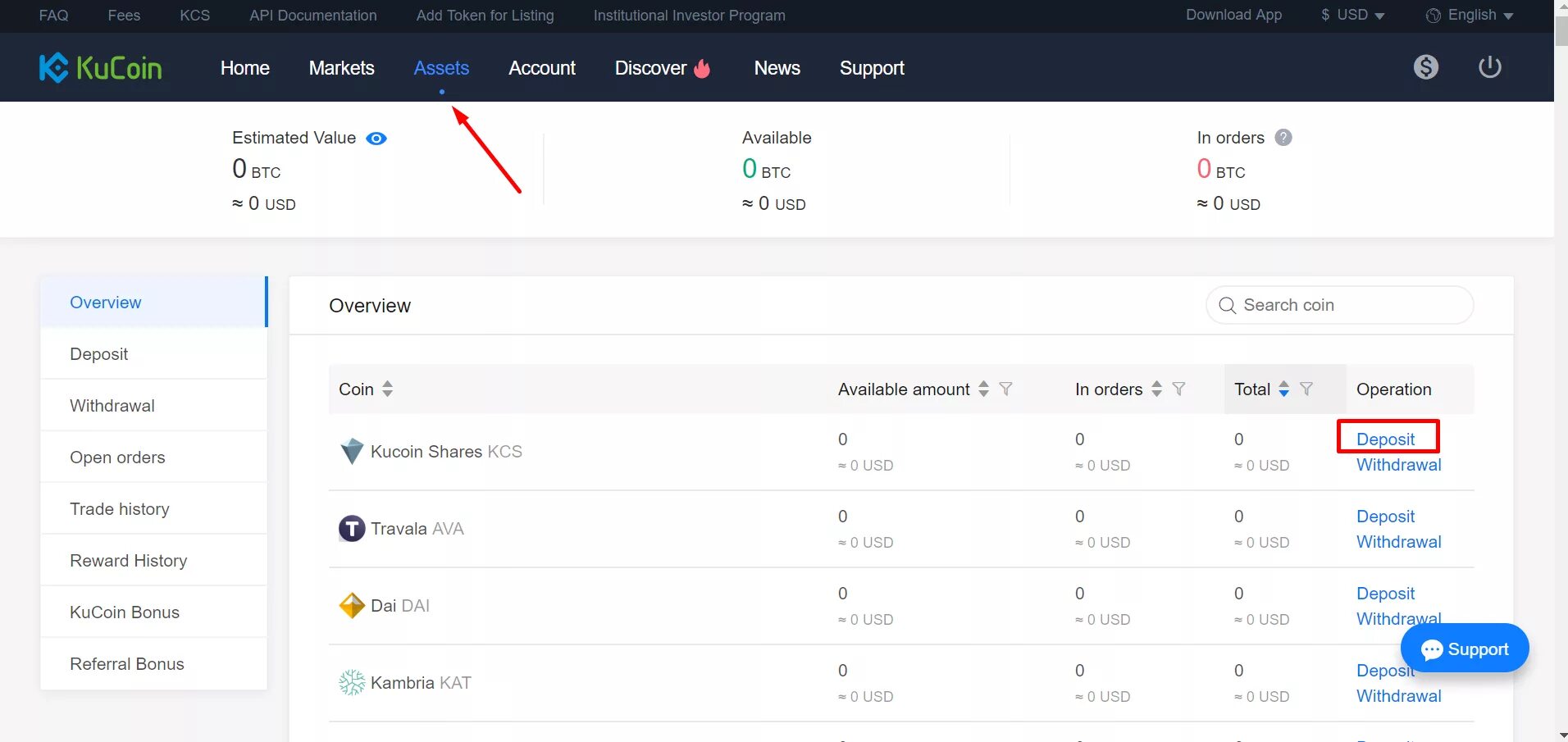Viewport: 1568px width, 742px height.
Task: Click Withdrawal for Kambria KAT
Action: (1399, 696)
